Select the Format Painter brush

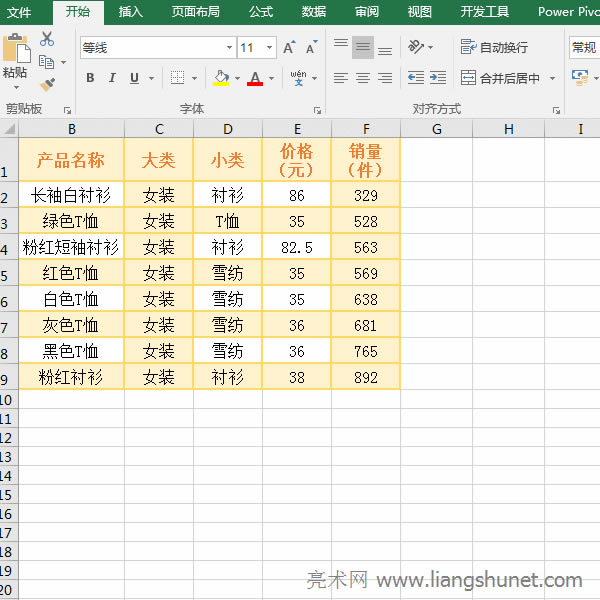click(47, 84)
